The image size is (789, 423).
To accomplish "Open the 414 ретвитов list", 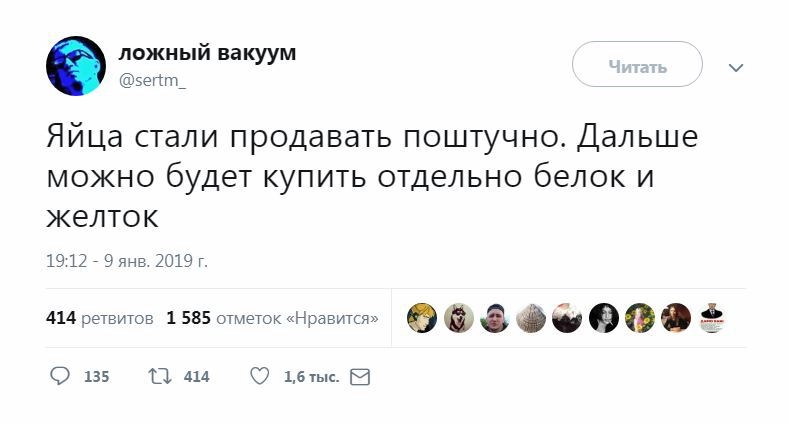I will pyautogui.click(x=100, y=318).
